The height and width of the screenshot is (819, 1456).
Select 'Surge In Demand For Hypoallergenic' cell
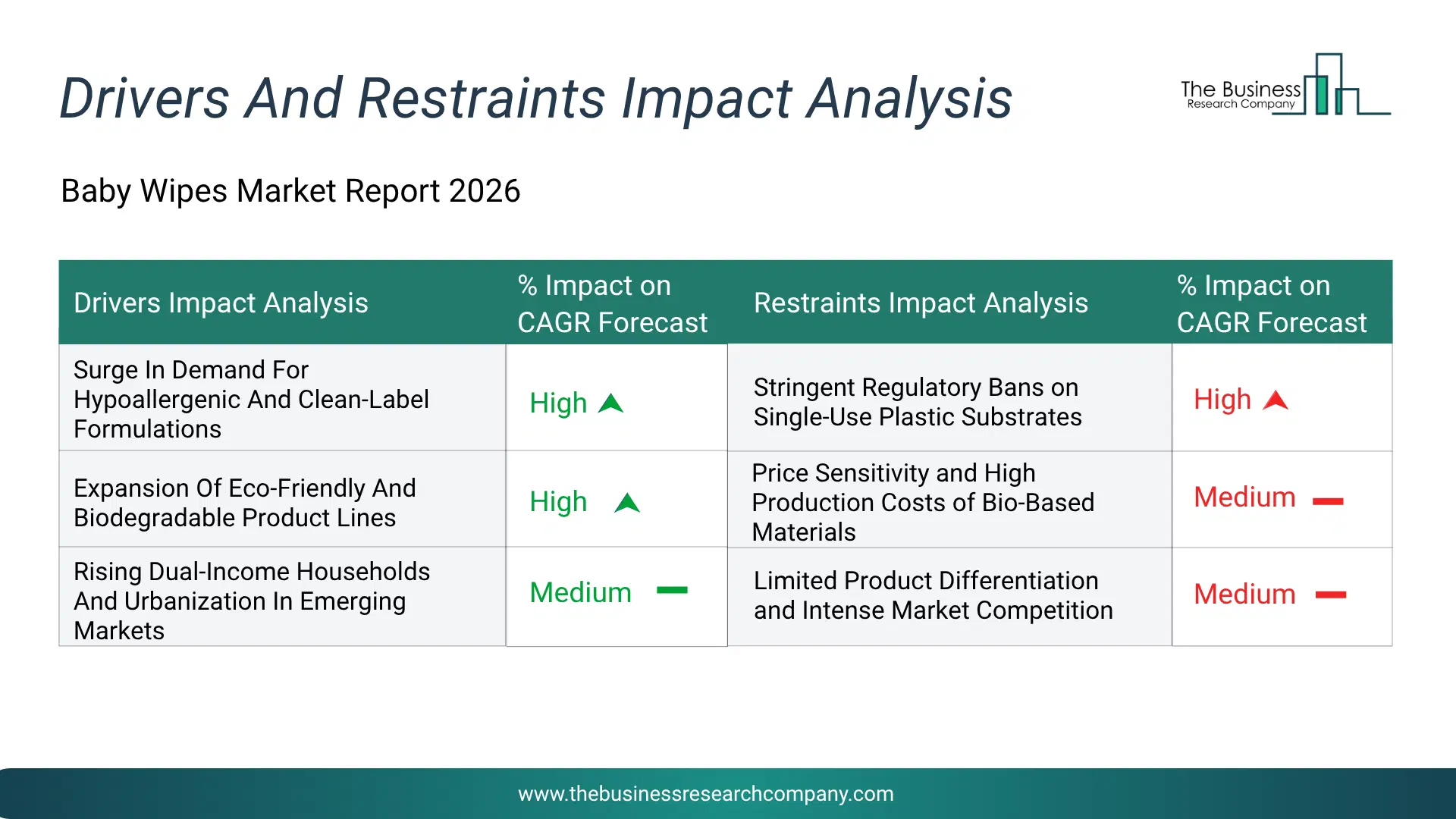(x=282, y=399)
